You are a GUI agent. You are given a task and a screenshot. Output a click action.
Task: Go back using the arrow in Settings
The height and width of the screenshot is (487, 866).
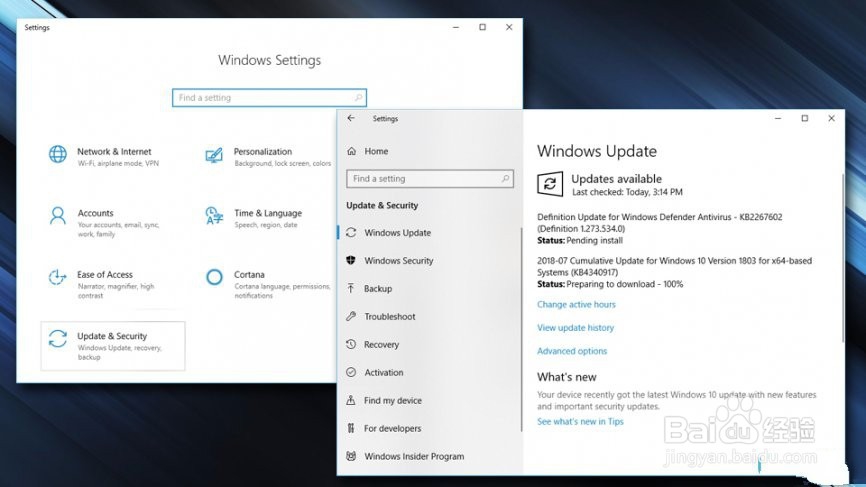click(x=351, y=118)
